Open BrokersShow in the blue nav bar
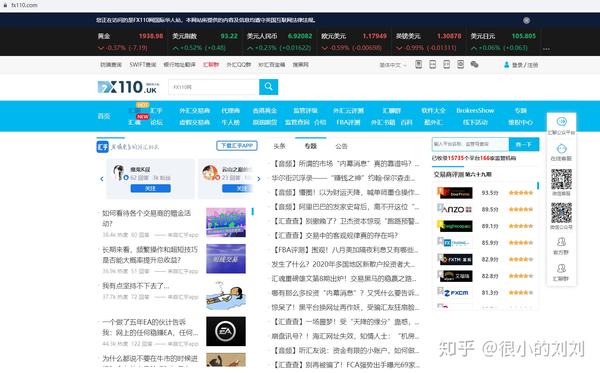 point(475,111)
